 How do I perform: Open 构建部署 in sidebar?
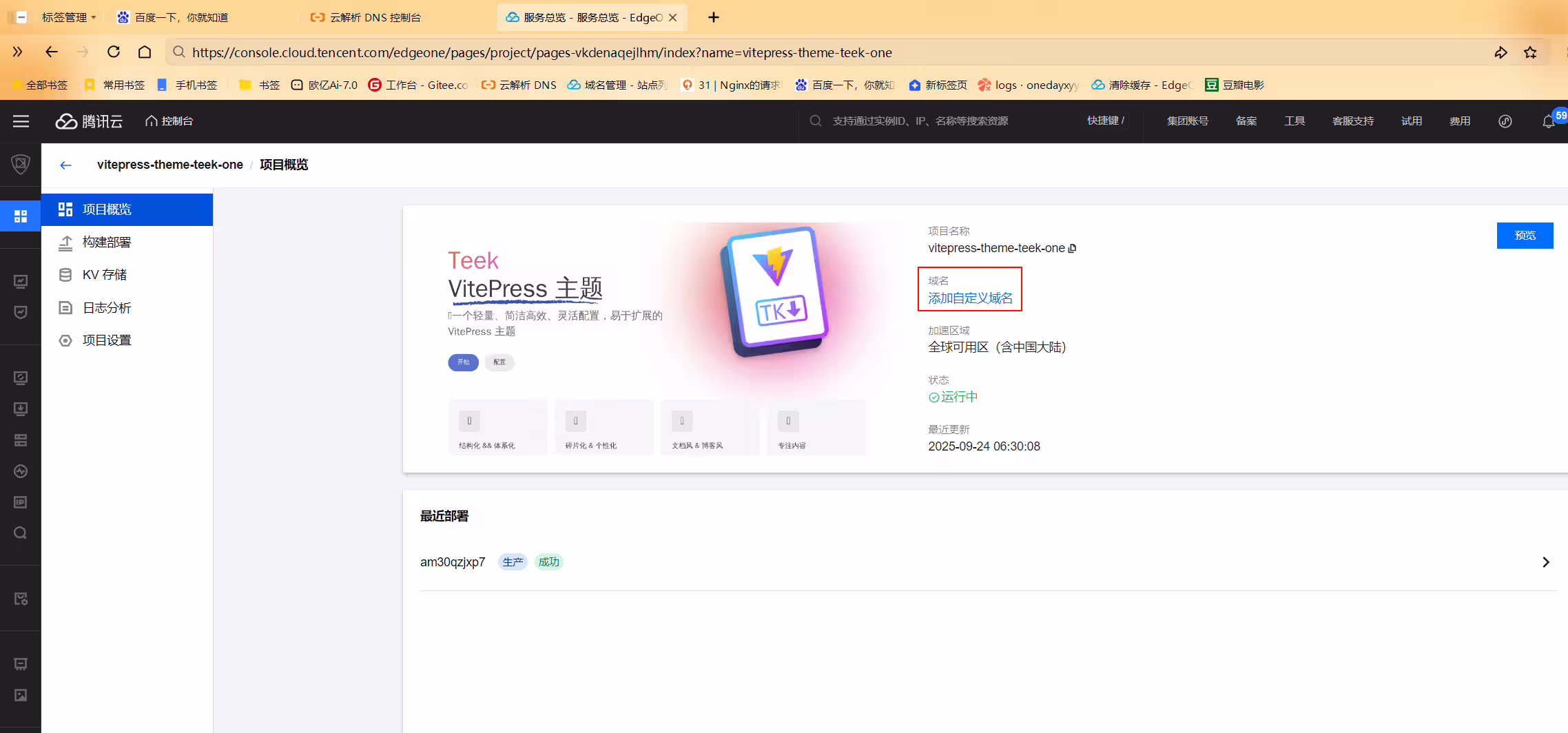(x=127, y=242)
